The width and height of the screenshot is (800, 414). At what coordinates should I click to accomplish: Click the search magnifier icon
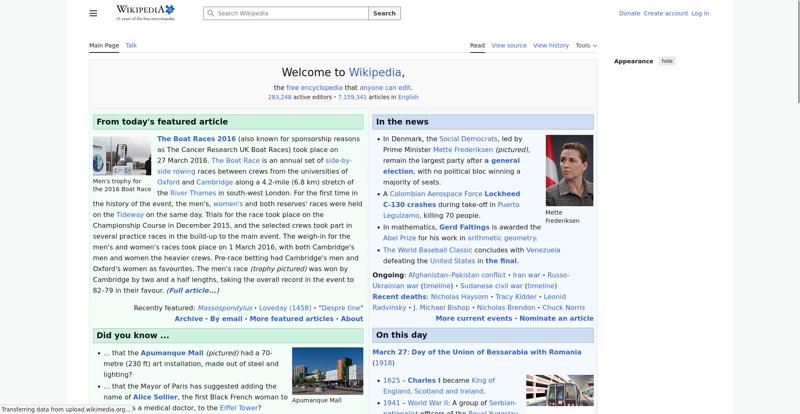pyautogui.click(x=210, y=14)
